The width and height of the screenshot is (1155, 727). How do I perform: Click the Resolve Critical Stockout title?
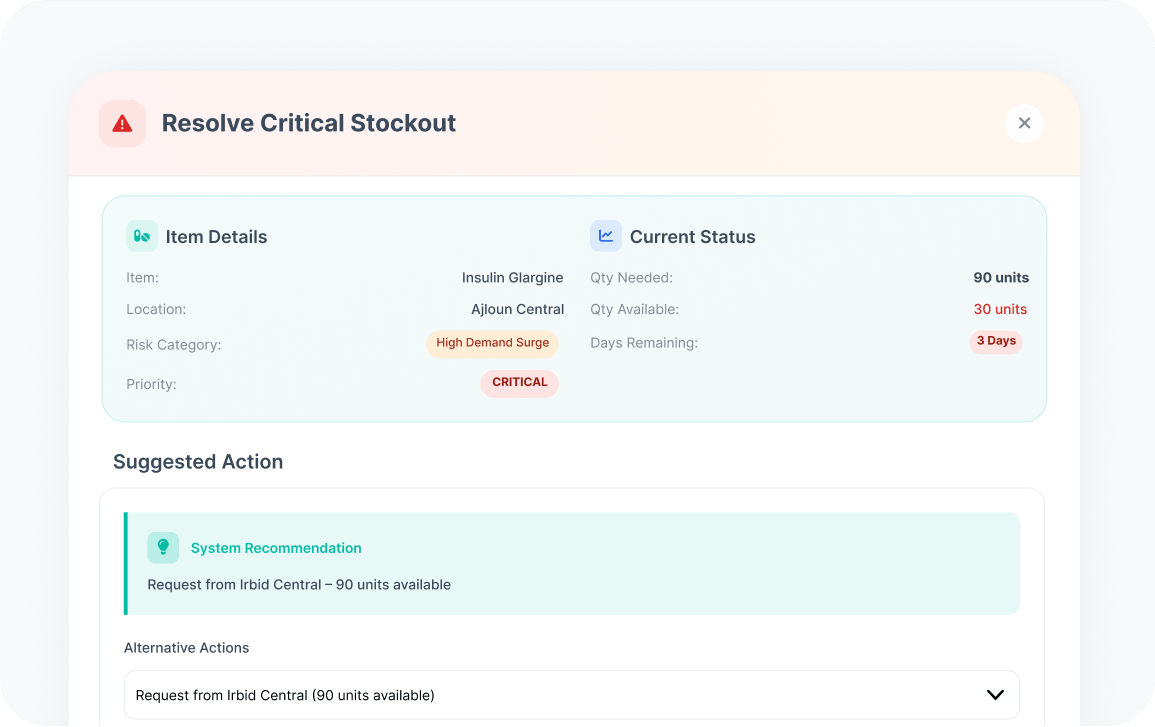(x=308, y=123)
